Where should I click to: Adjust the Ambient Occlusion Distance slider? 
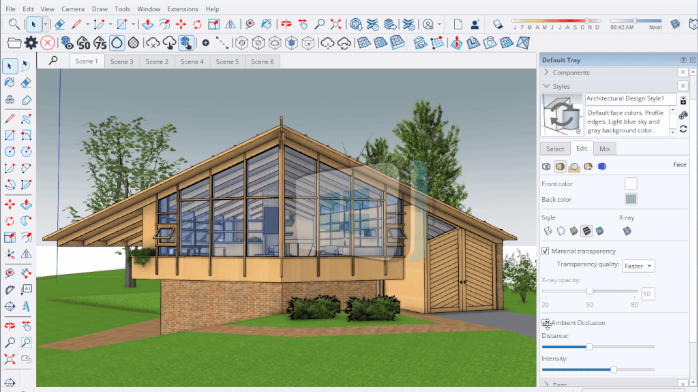[x=589, y=346]
